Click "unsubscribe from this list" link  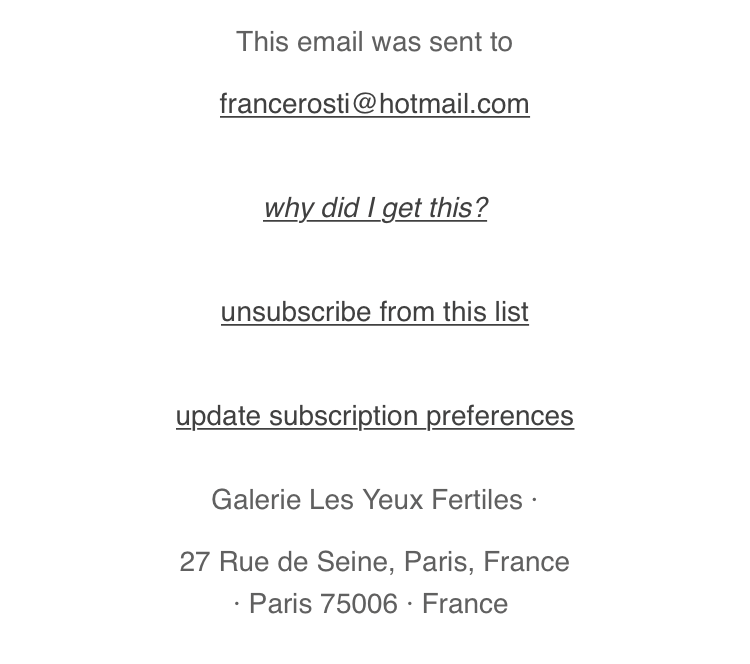[374, 312]
